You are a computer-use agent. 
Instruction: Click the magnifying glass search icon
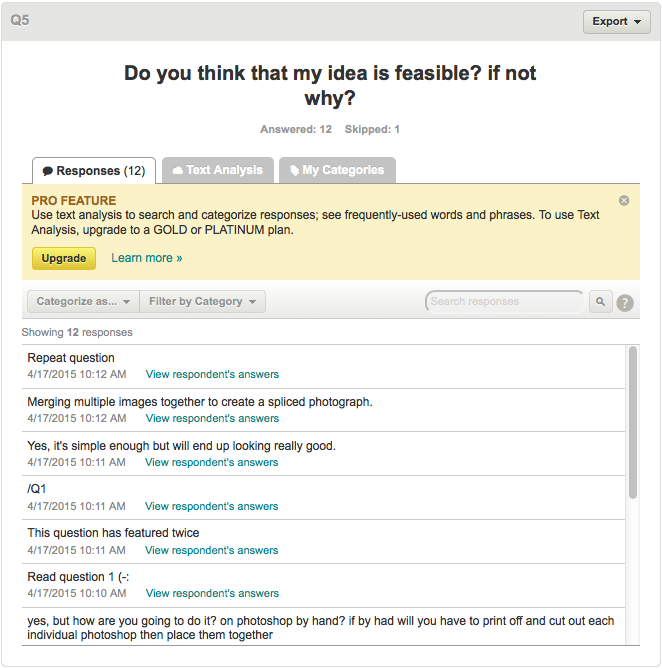[x=600, y=301]
